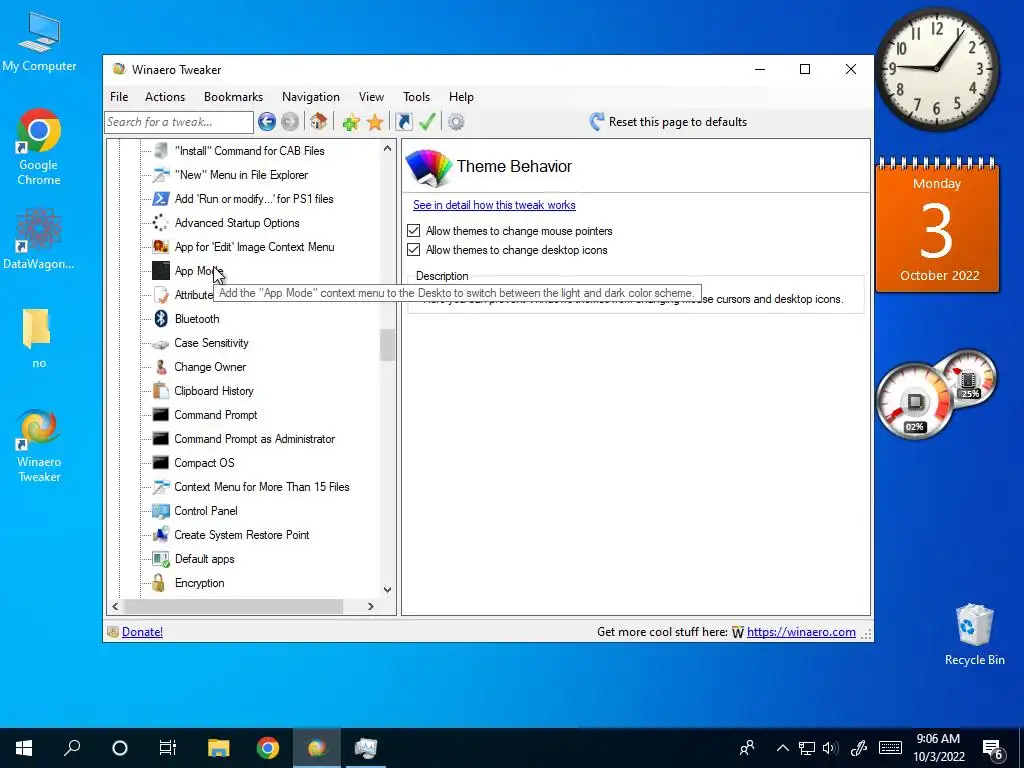The image size is (1024, 768).
Task: Click the horizontal scroll left arrow
Action: click(x=116, y=607)
